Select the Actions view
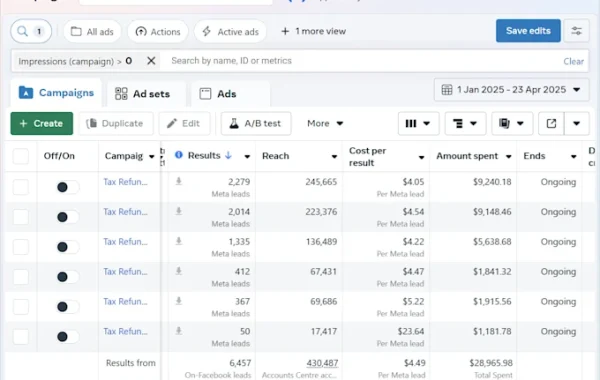Screen dimensions: 600x380 [x=158, y=31]
